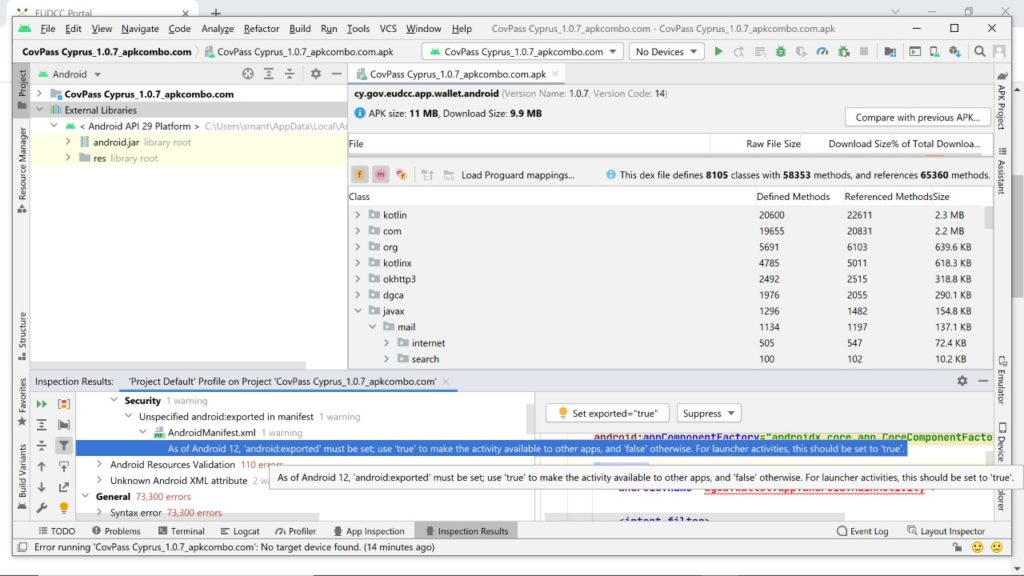The width and height of the screenshot is (1024, 576).
Task: Run the app with the green play icon
Action: click(718, 52)
